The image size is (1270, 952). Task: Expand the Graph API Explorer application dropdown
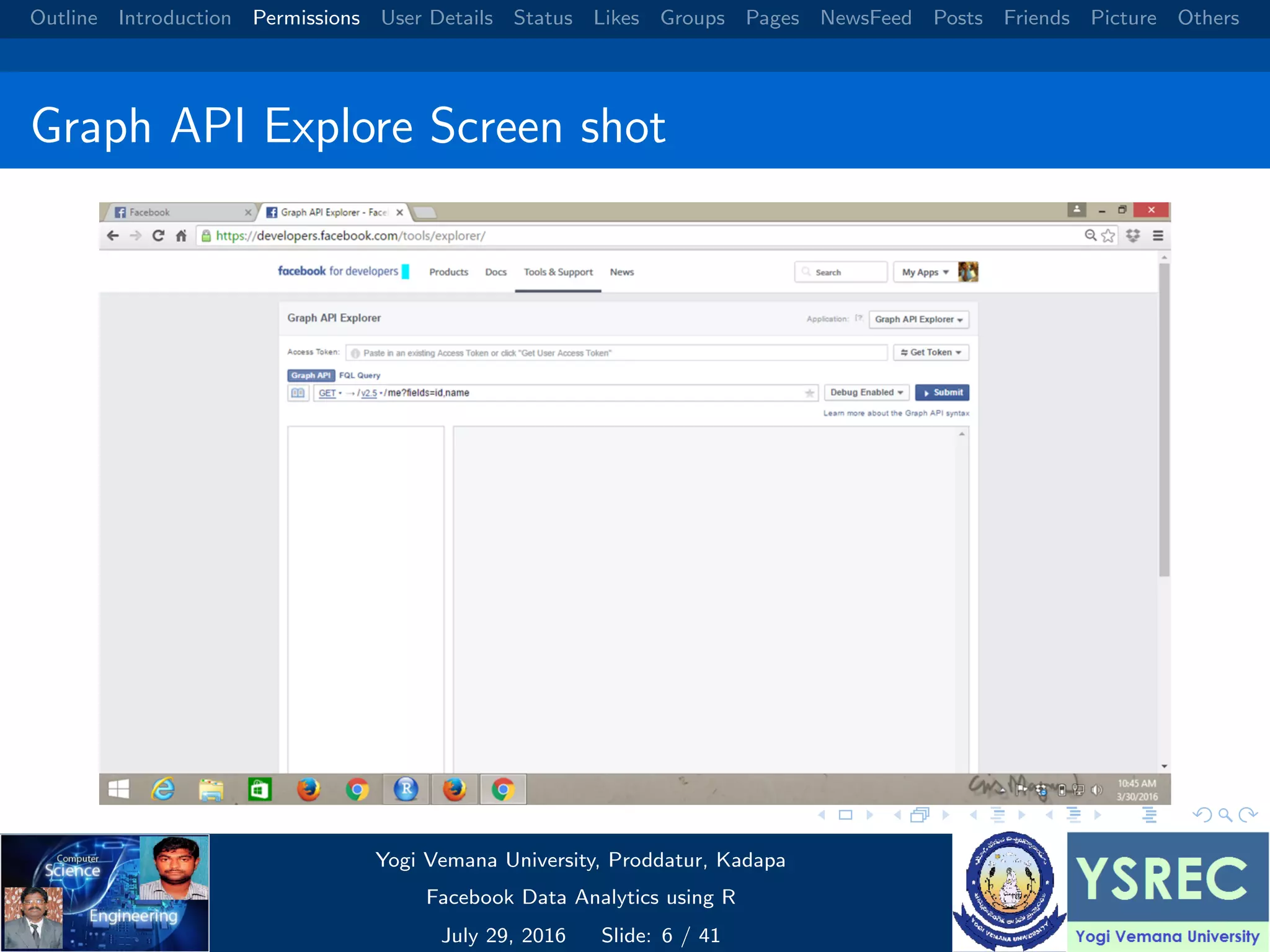[918, 319]
